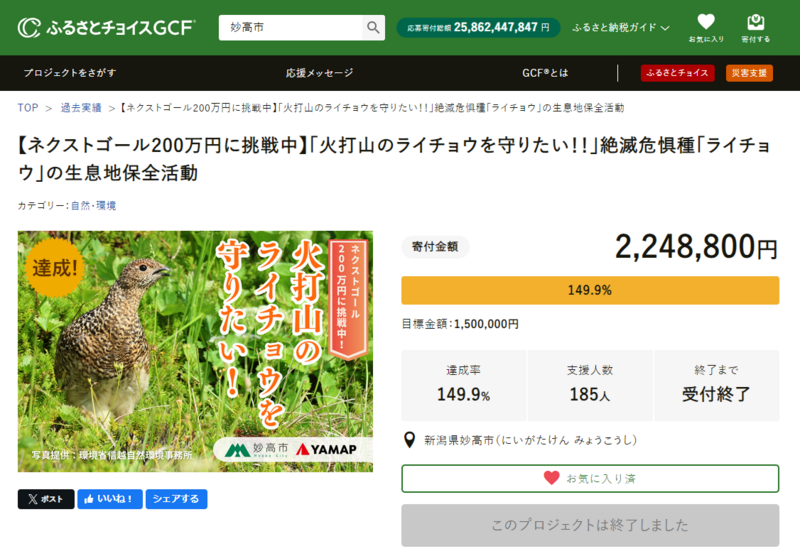Click the 新潟県妙高市(にいがたけん みょうこうし) location text
The width and height of the screenshot is (800, 556).
[x=531, y=440]
